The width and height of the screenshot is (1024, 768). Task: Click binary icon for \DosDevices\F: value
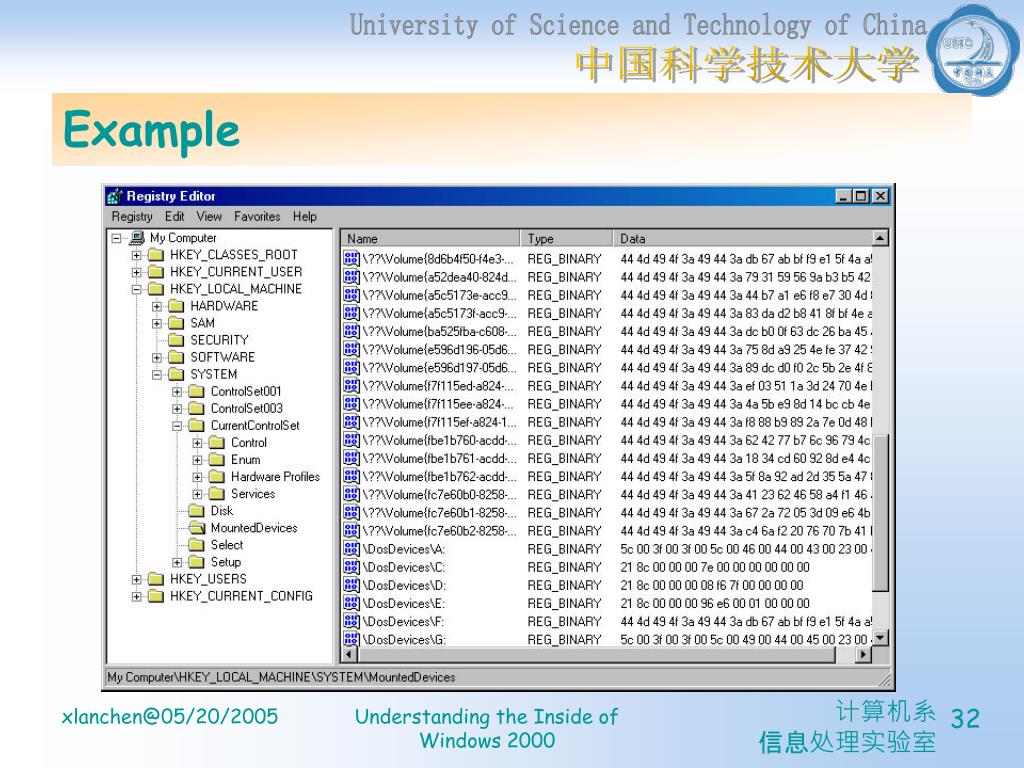pyautogui.click(x=351, y=621)
